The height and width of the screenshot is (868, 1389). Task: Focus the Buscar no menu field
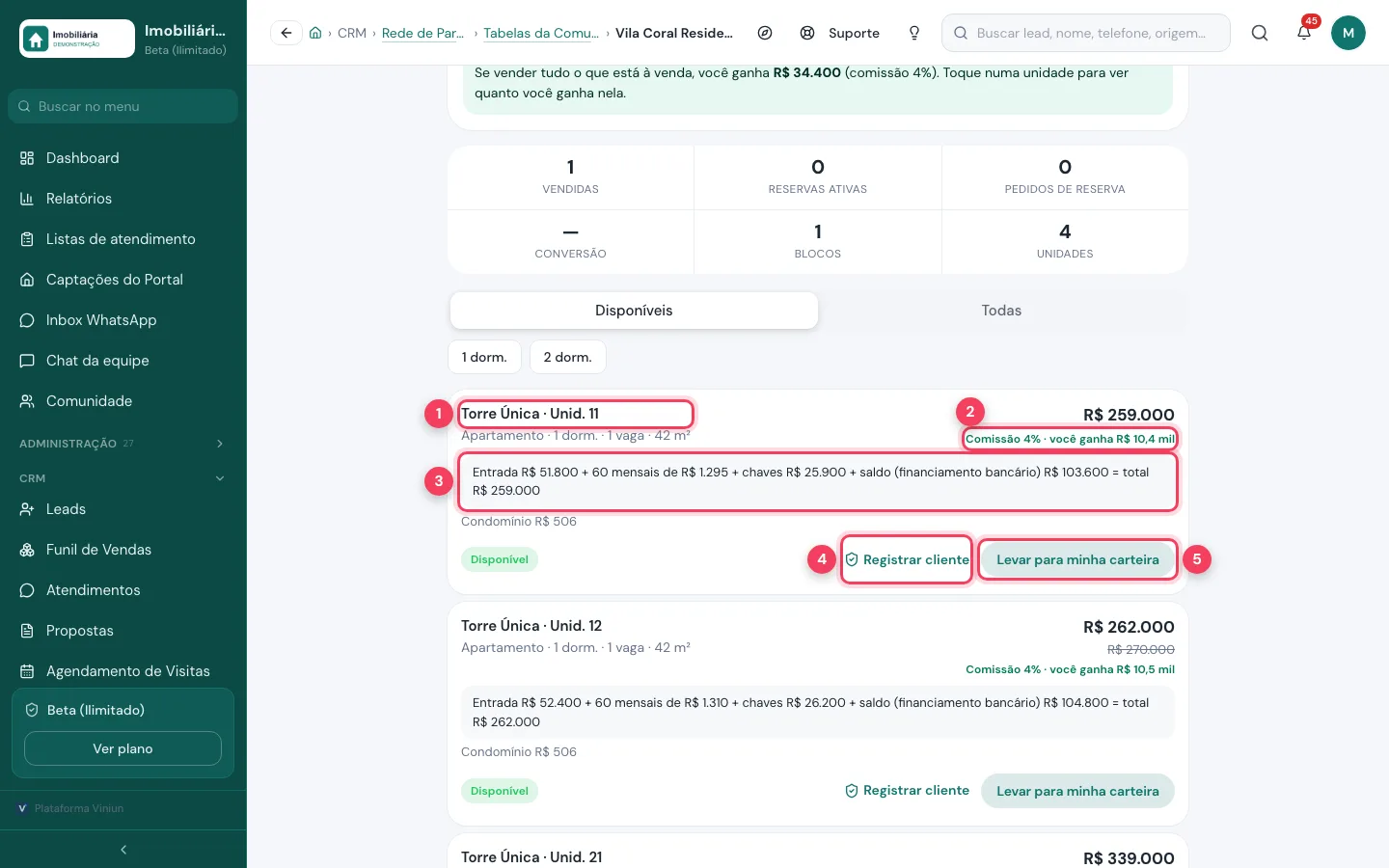tap(123, 106)
